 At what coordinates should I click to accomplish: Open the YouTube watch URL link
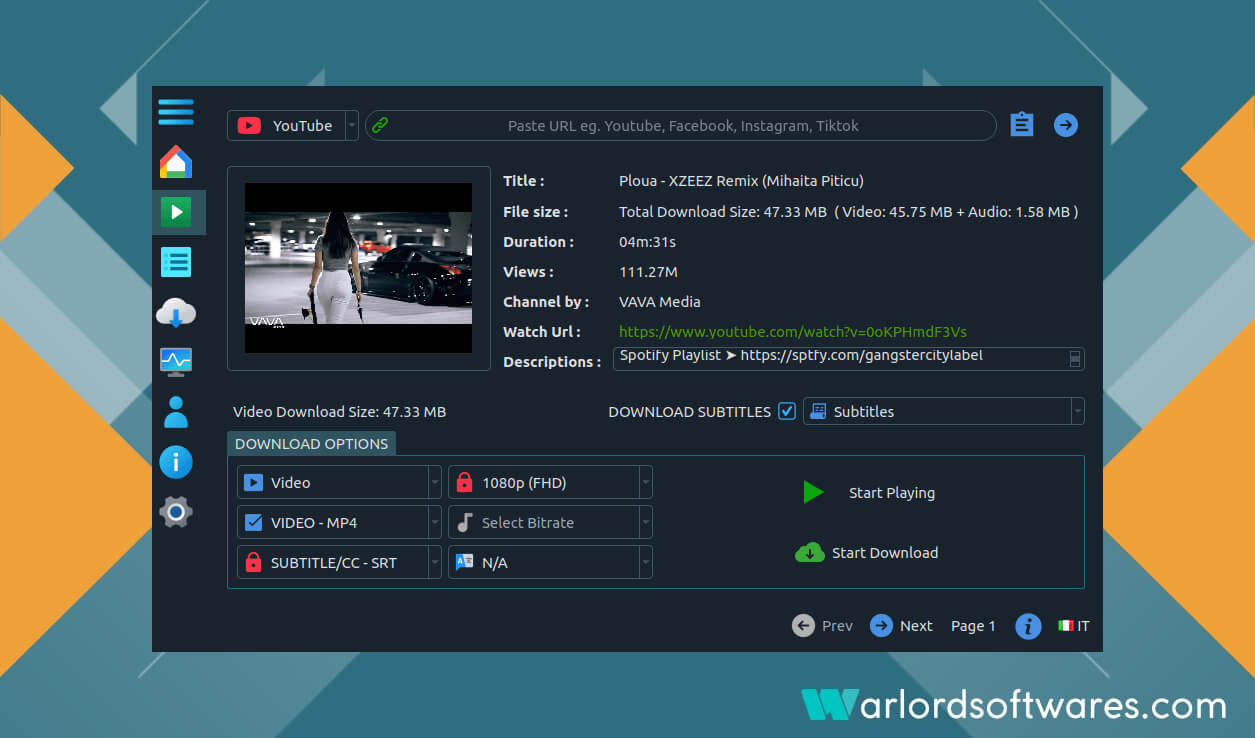coord(793,331)
